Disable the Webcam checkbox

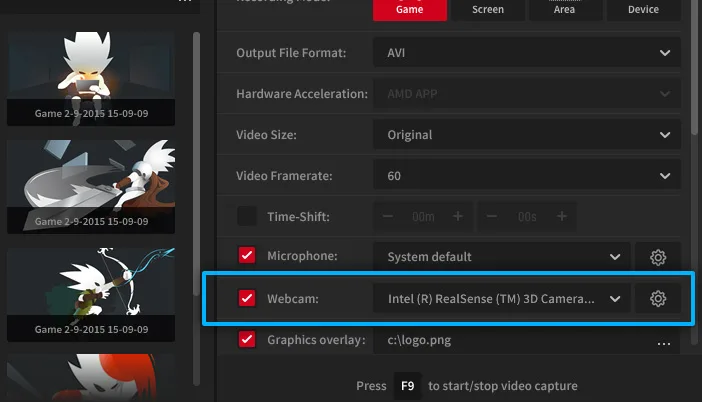(247, 298)
